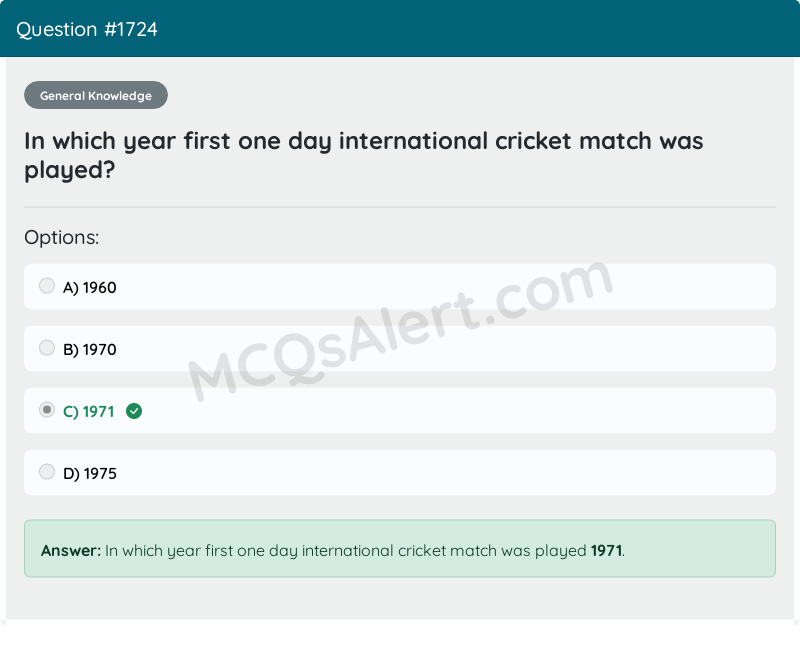Click the selected radio button of C) 1971

(47, 410)
